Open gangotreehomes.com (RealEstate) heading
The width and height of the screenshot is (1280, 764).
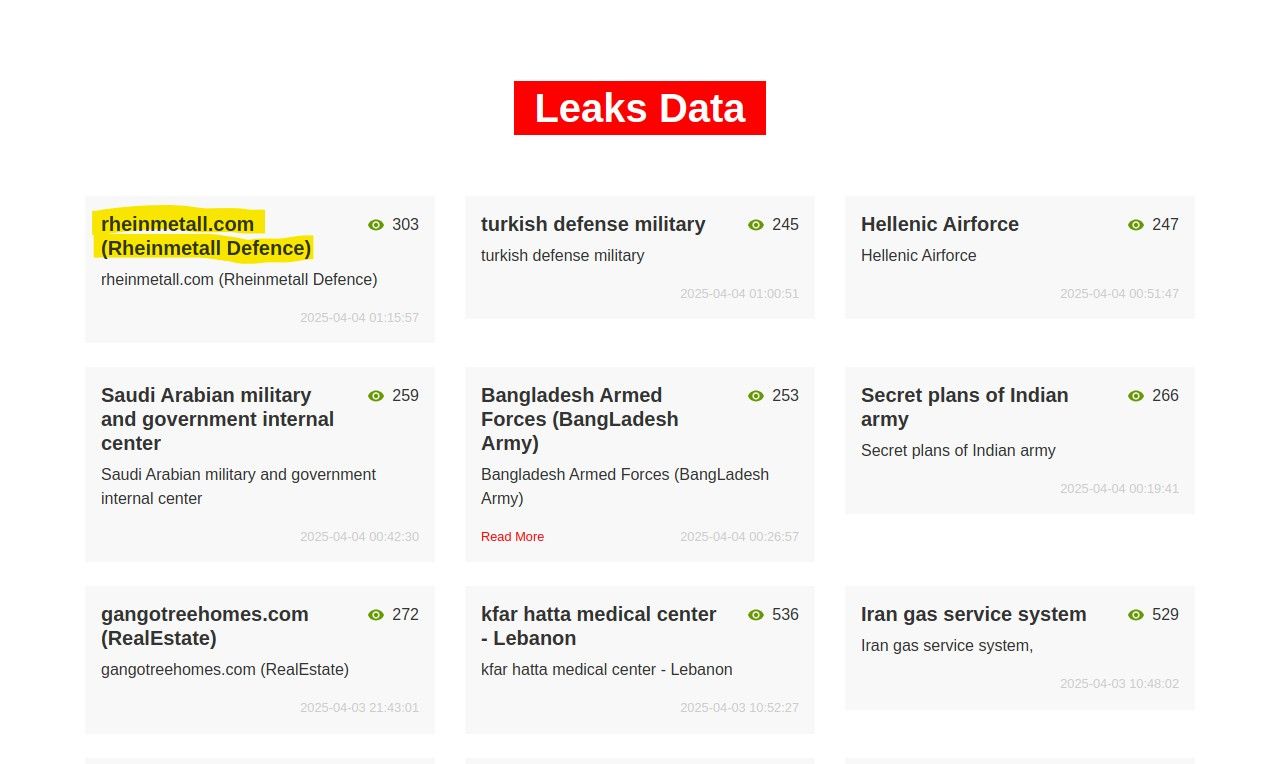(204, 626)
